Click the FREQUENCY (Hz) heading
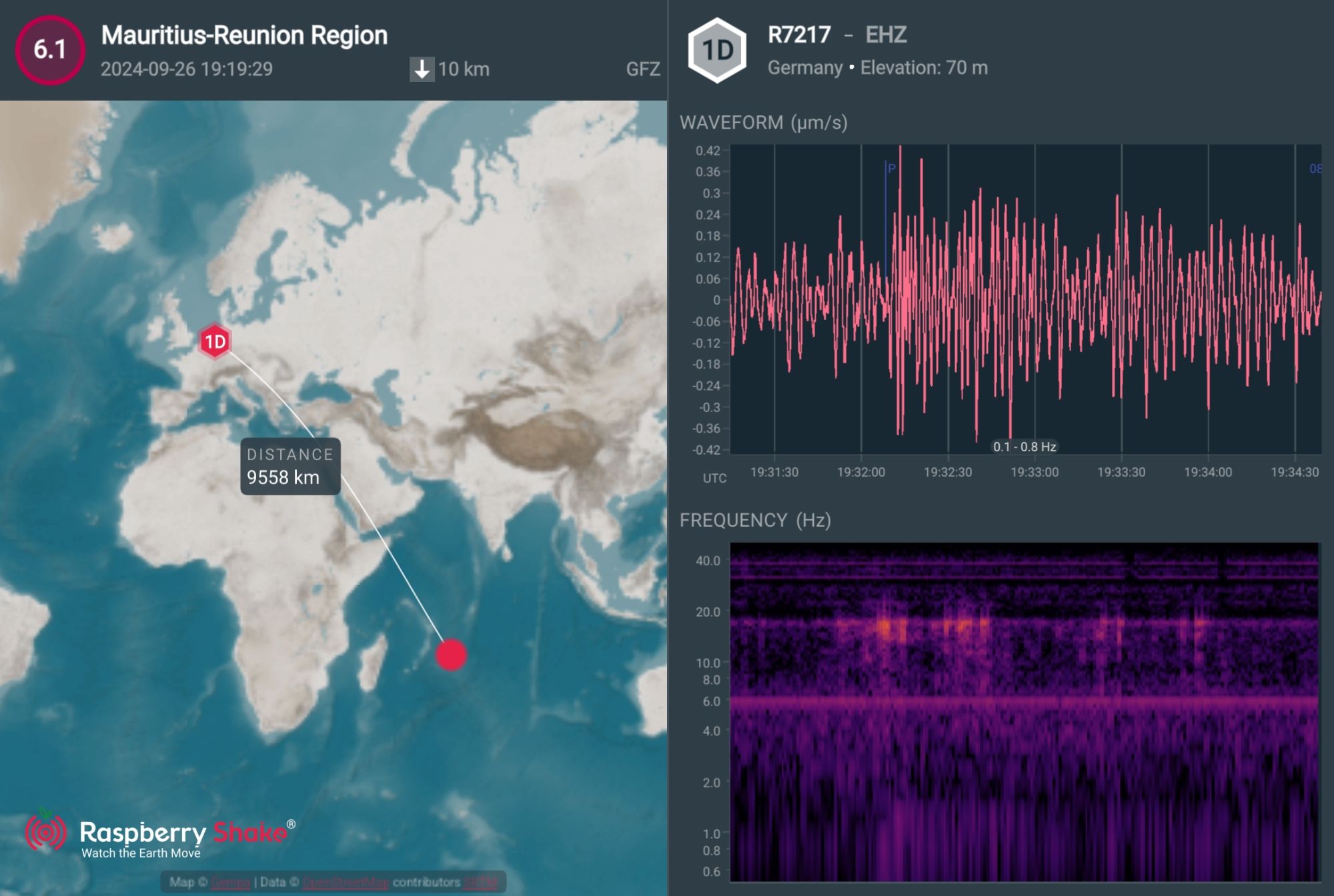The image size is (1334, 896). pos(755,520)
